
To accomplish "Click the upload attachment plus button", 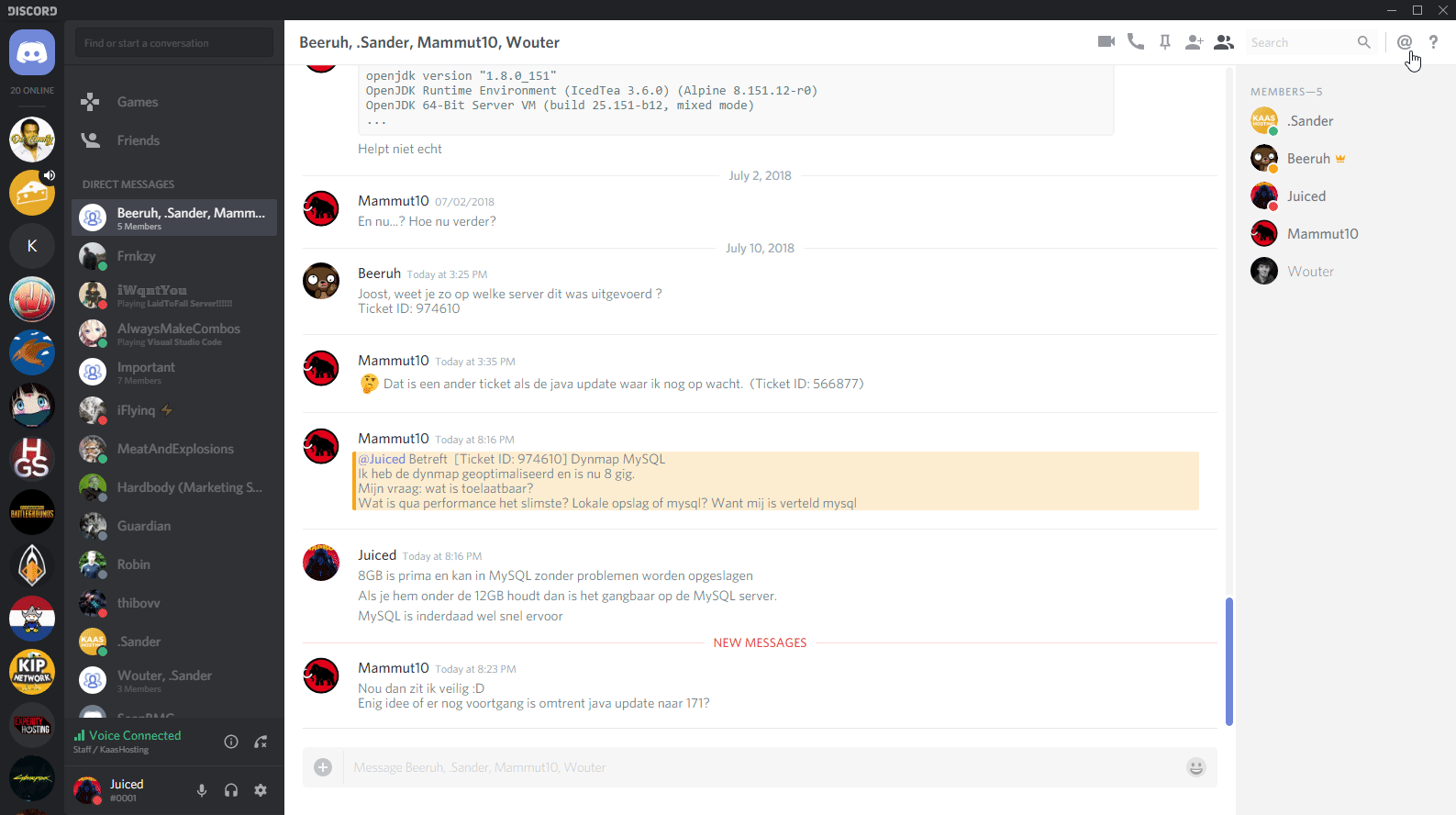I will (x=323, y=767).
